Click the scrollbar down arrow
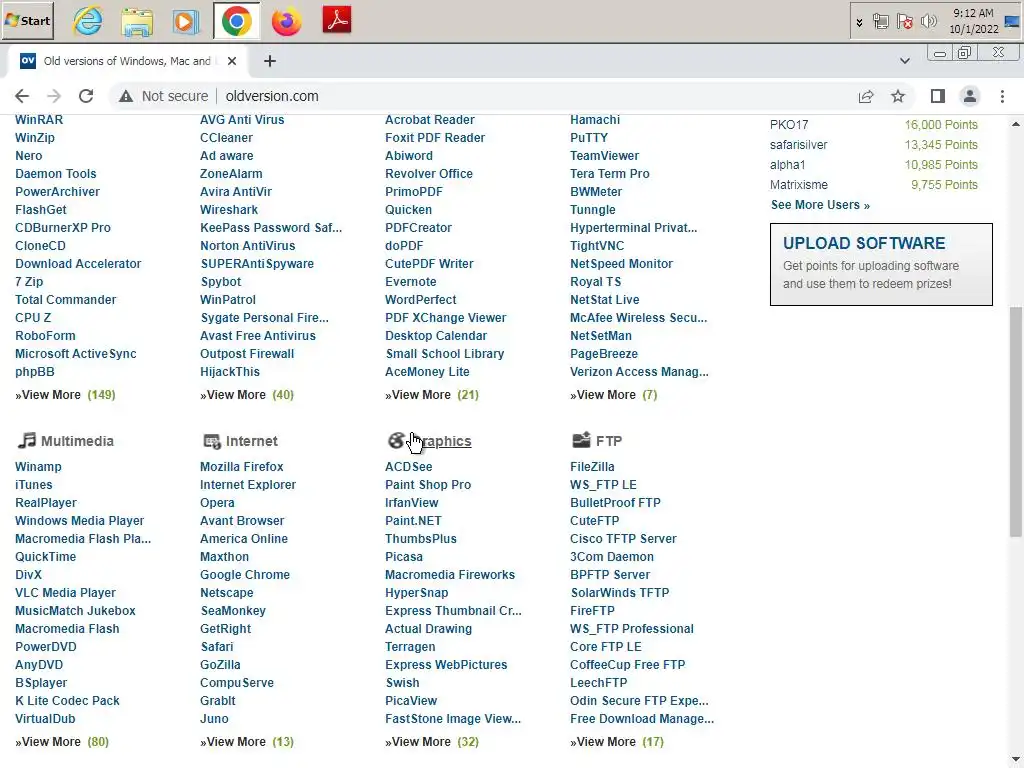 point(1016,760)
